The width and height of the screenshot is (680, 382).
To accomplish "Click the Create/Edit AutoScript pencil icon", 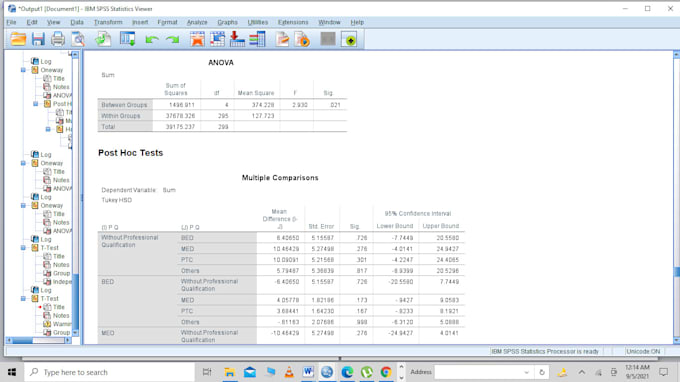I will click(x=282, y=39).
